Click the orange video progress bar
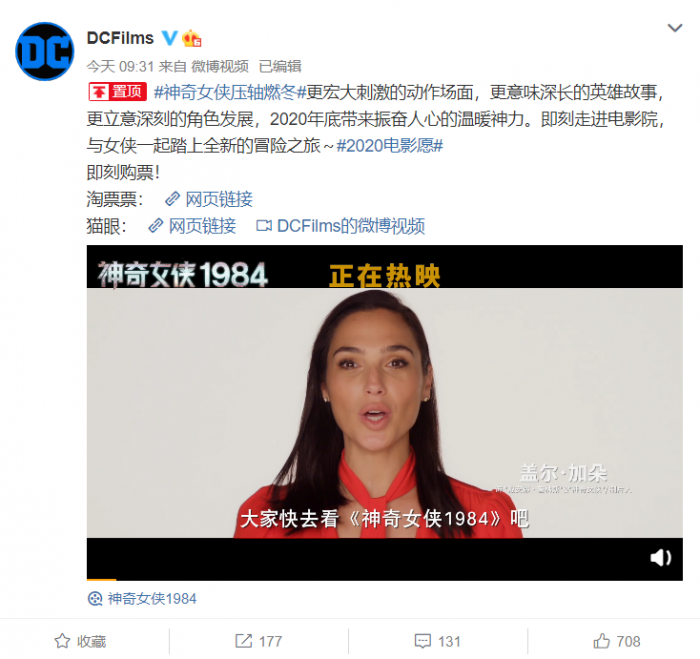The height and width of the screenshot is (659, 700). click(101, 580)
